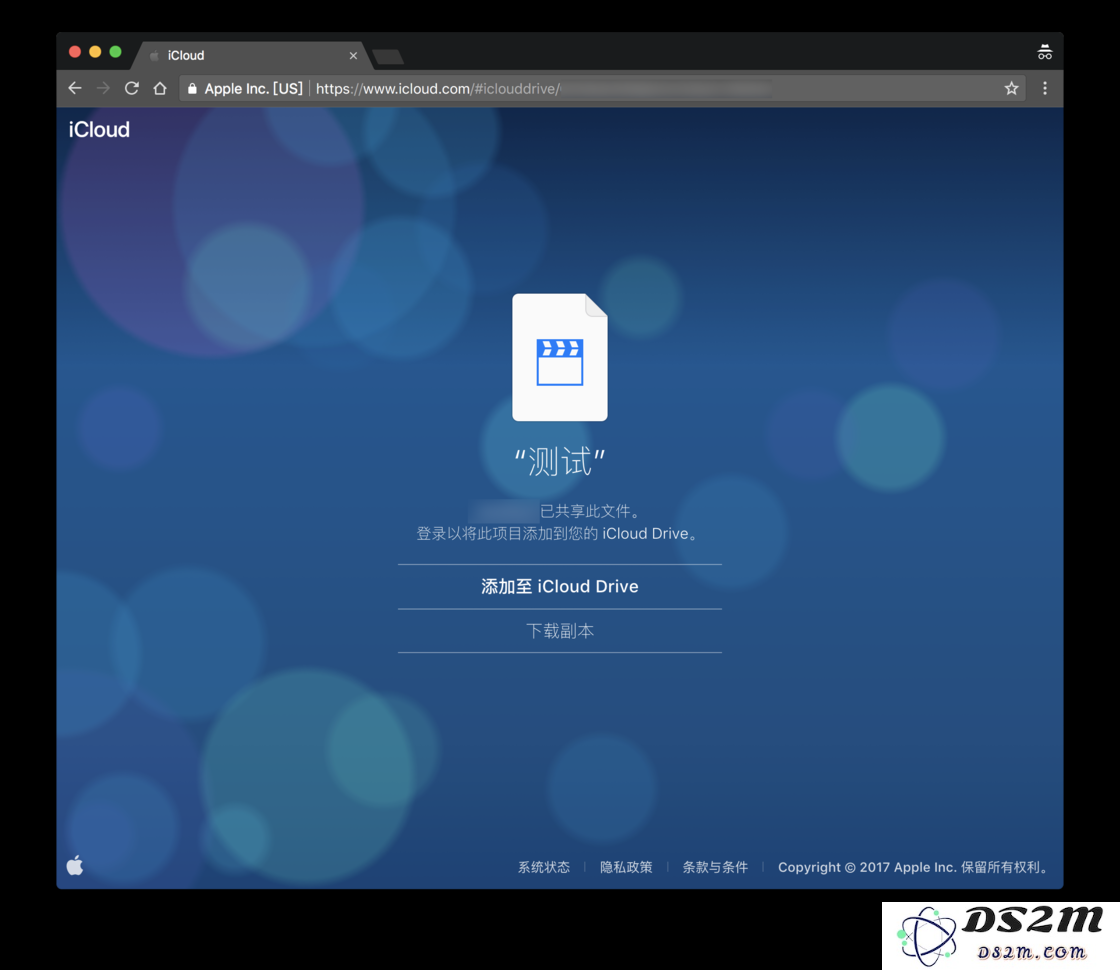Maximize the window with the green button
Screen dimensions: 1120x970
click(115, 51)
